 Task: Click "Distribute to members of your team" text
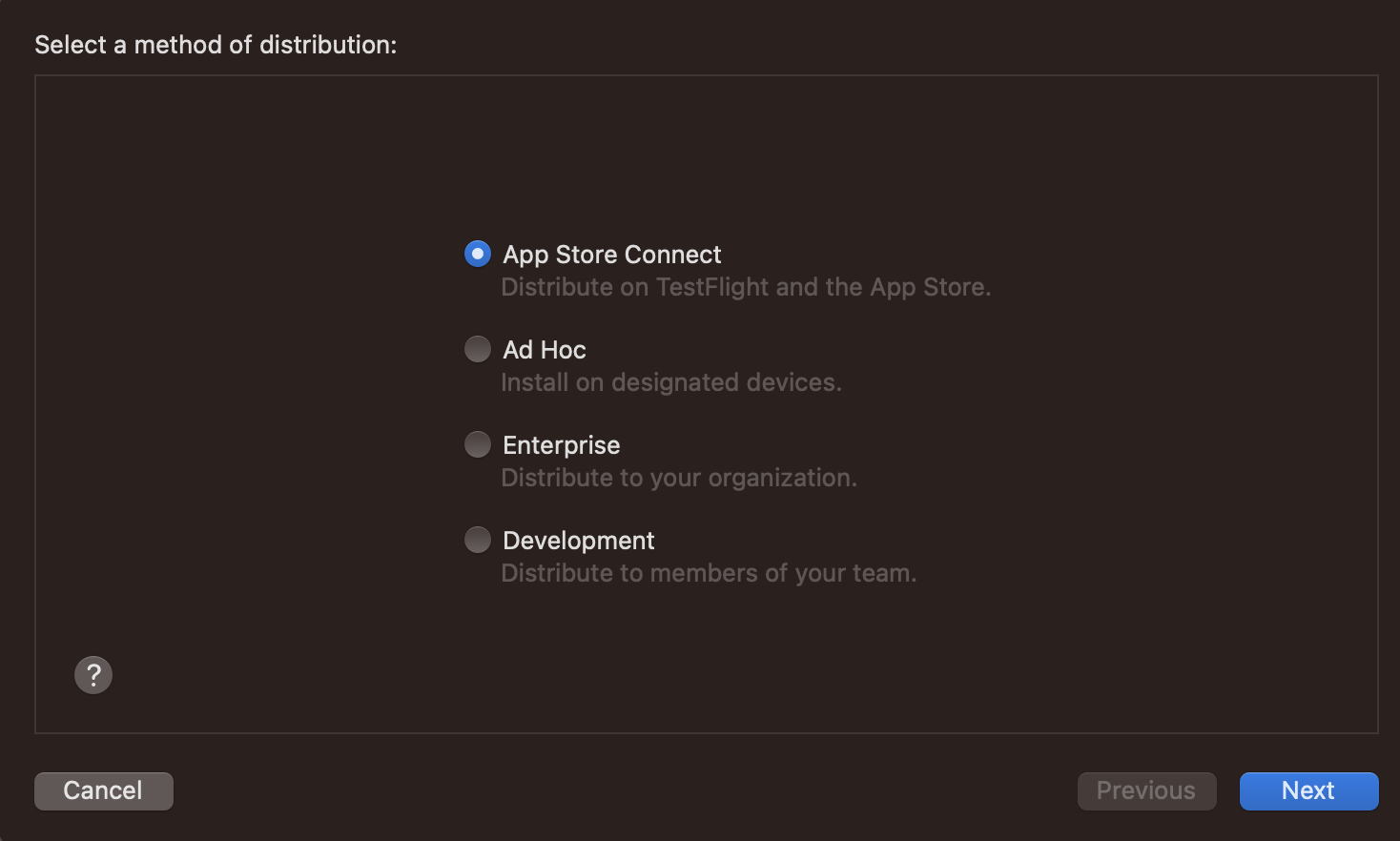tap(708, 573)
